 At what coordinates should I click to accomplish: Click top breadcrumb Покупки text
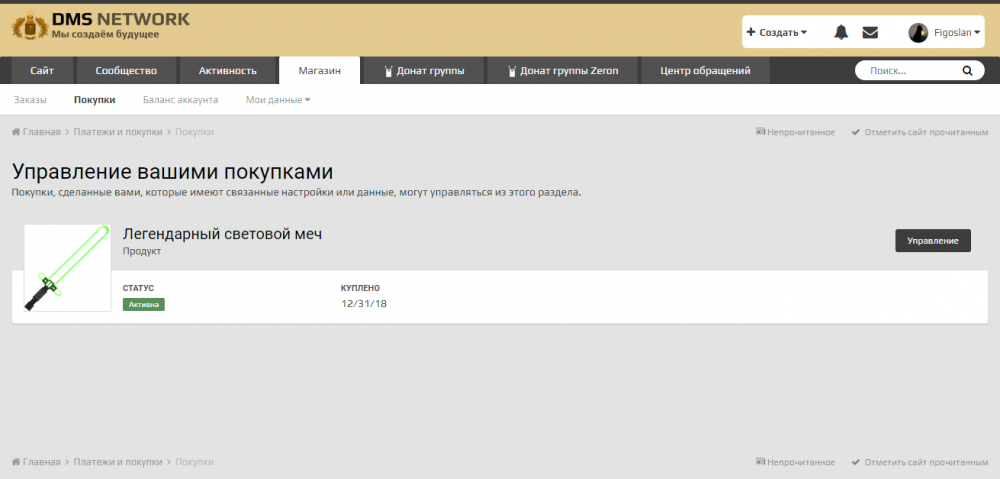click(195, 132)
